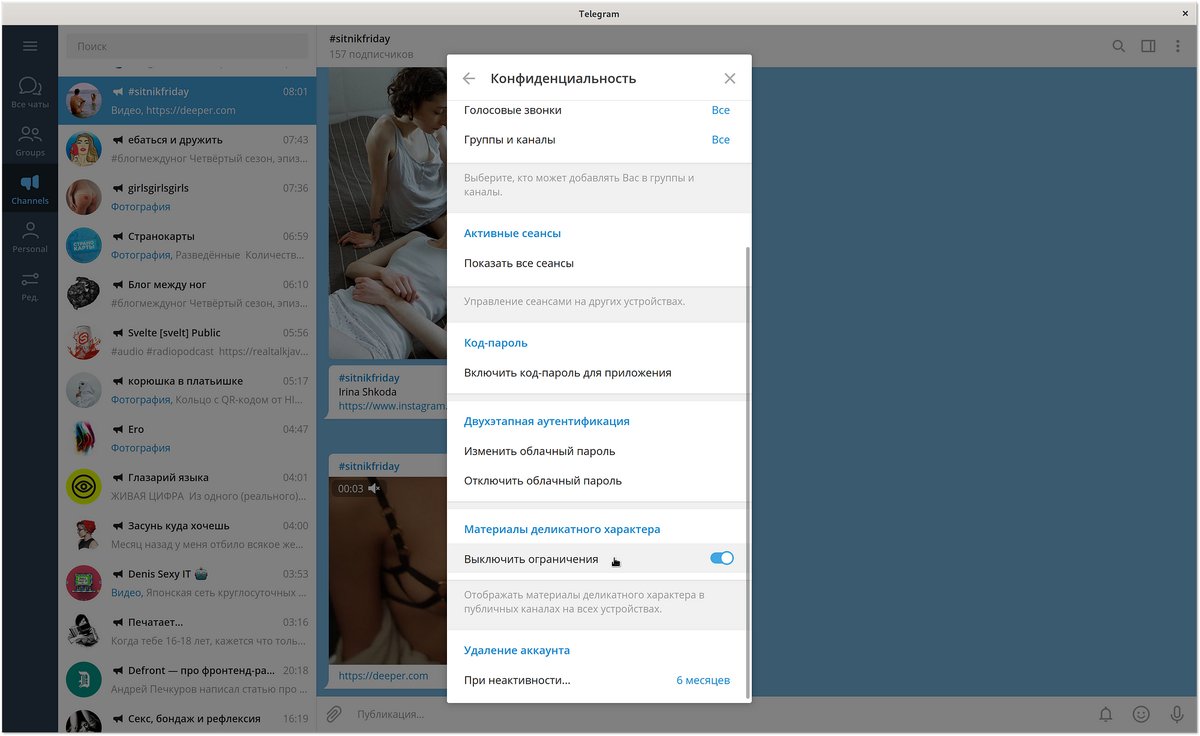Click the Svelte Public avatar
The height and width of the screenshot is (736, 1200).
click(84, 342)
